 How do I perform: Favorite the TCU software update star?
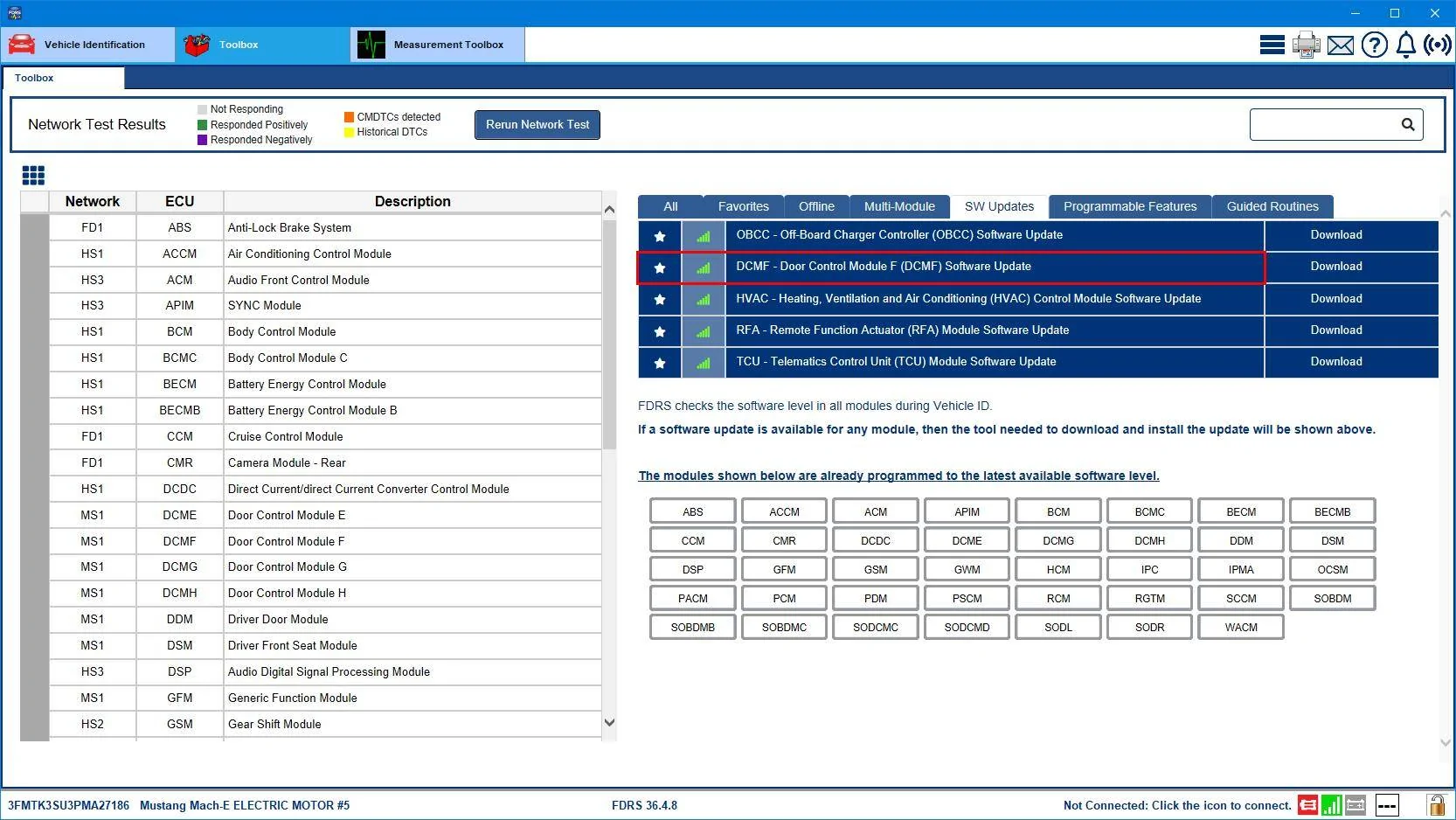tap(660, 363)
